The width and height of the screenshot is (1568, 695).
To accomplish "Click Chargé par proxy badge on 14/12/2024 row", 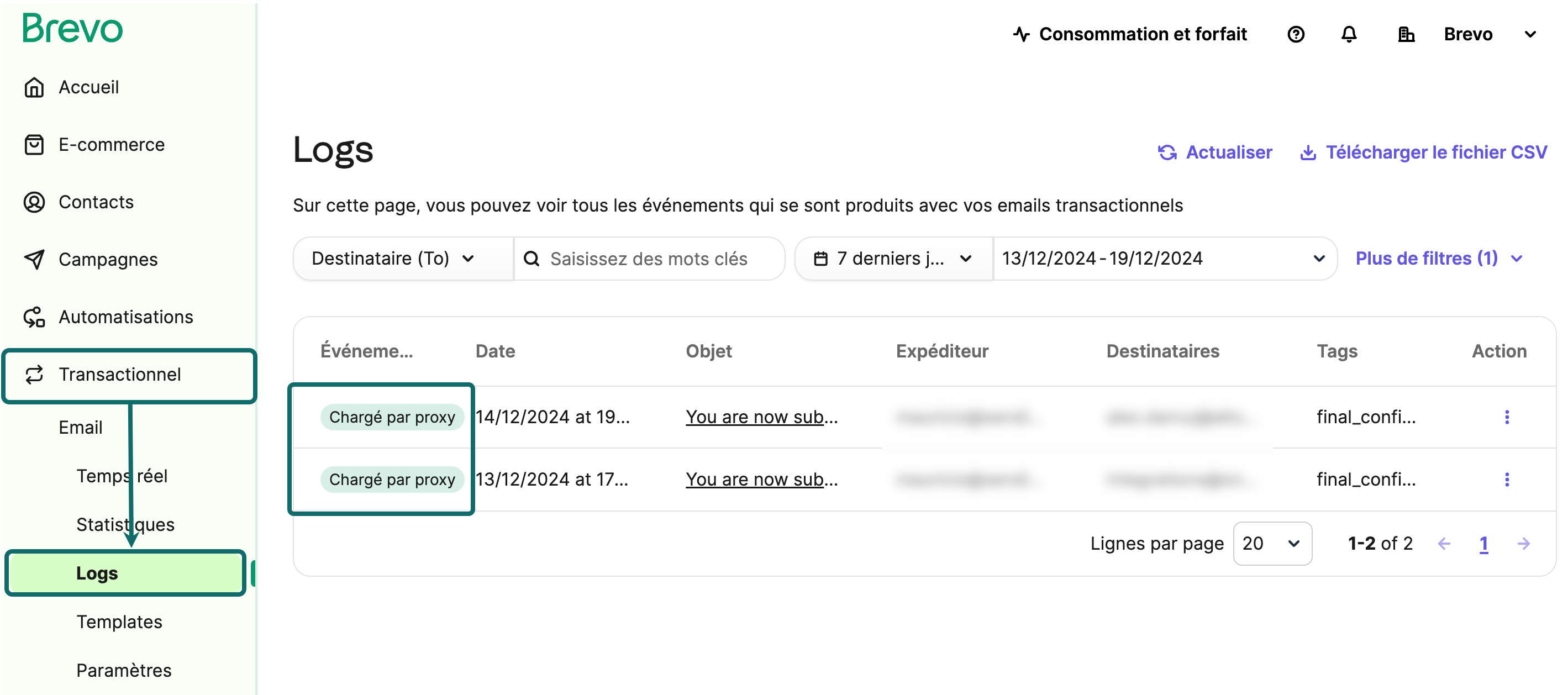I will pyautogui.click(x=392, y=417).
